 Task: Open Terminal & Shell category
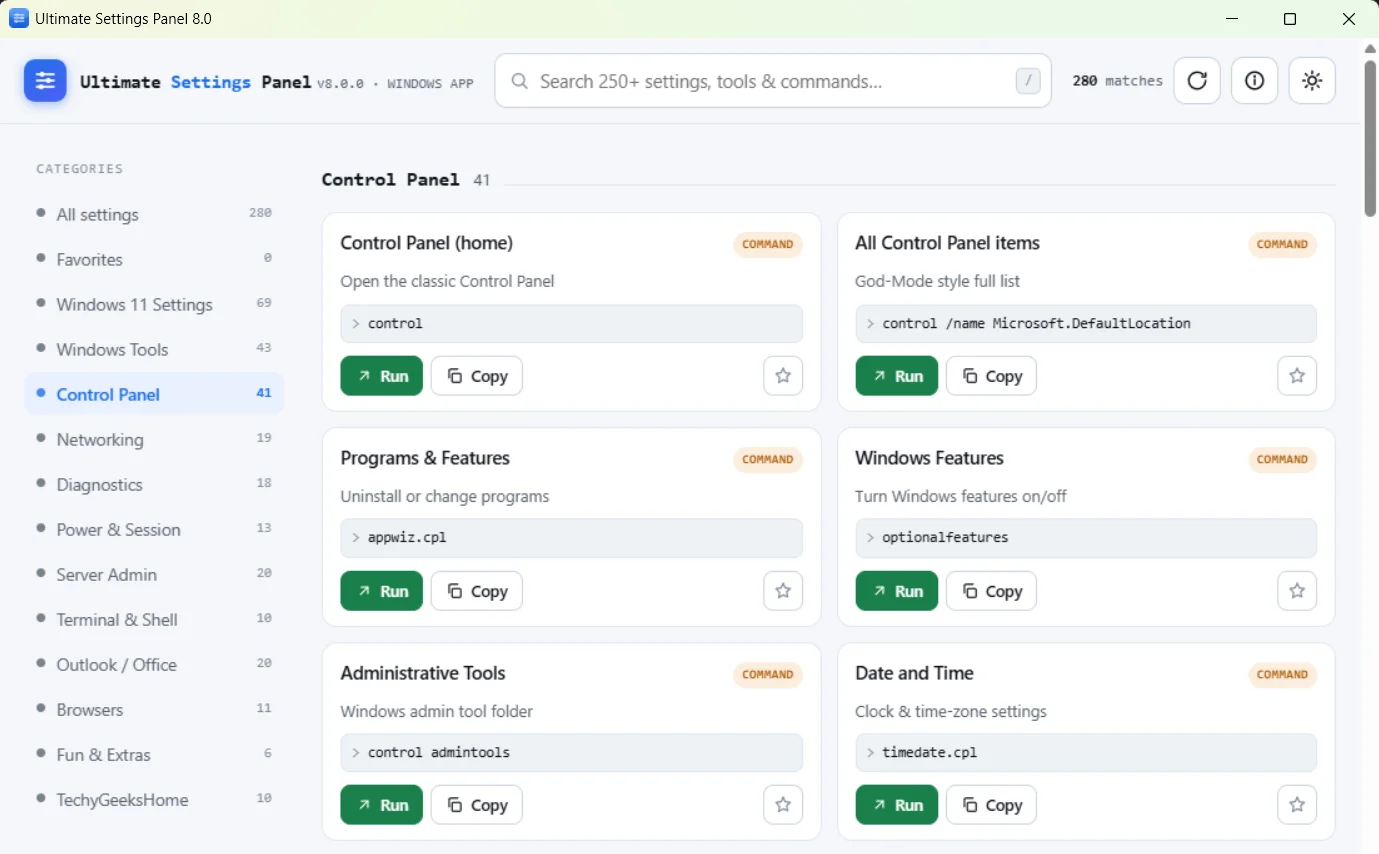click(x=154, y=619)
